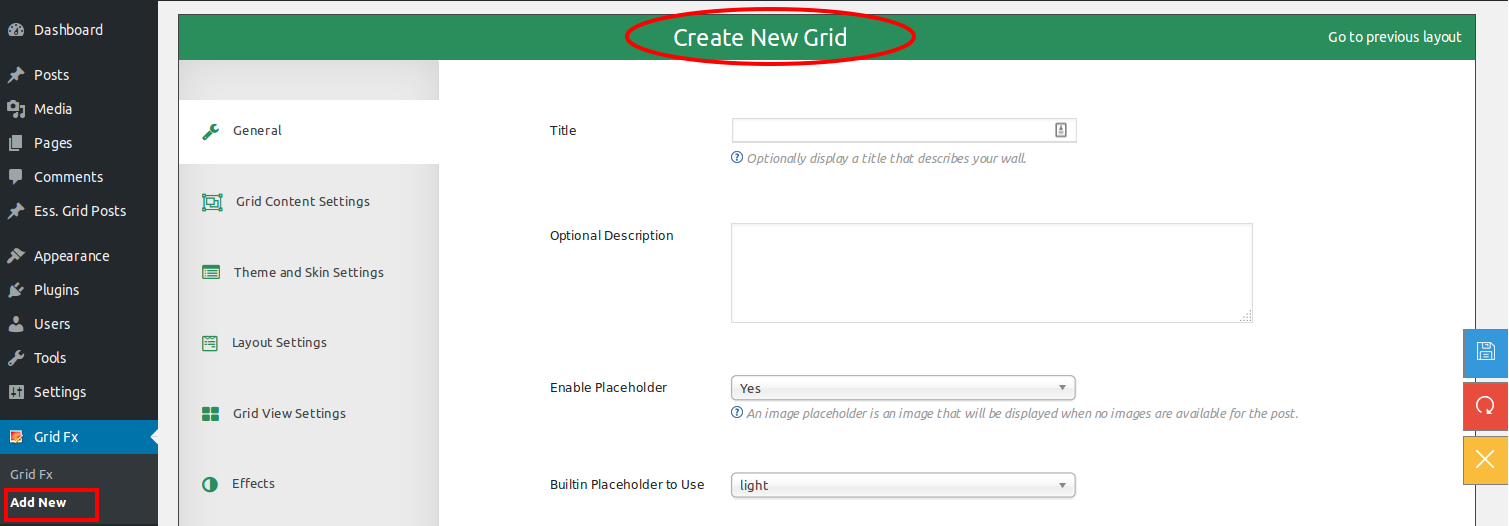Click the blue floppy-disk save button
The width and height of the screenshot is (1509, 526).
coord(1485,352)
